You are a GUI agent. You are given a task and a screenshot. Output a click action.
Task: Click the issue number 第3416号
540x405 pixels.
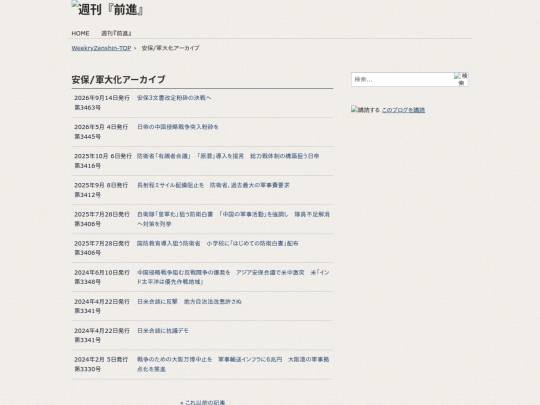[x=87, y=166]
